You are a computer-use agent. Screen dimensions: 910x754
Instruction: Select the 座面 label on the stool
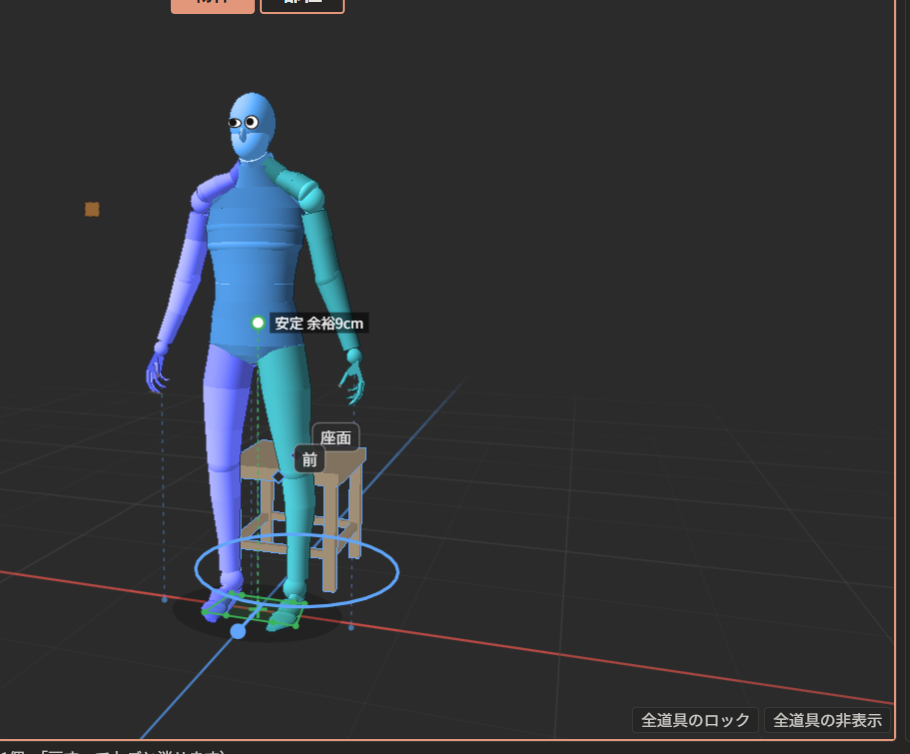pos(335,437)
